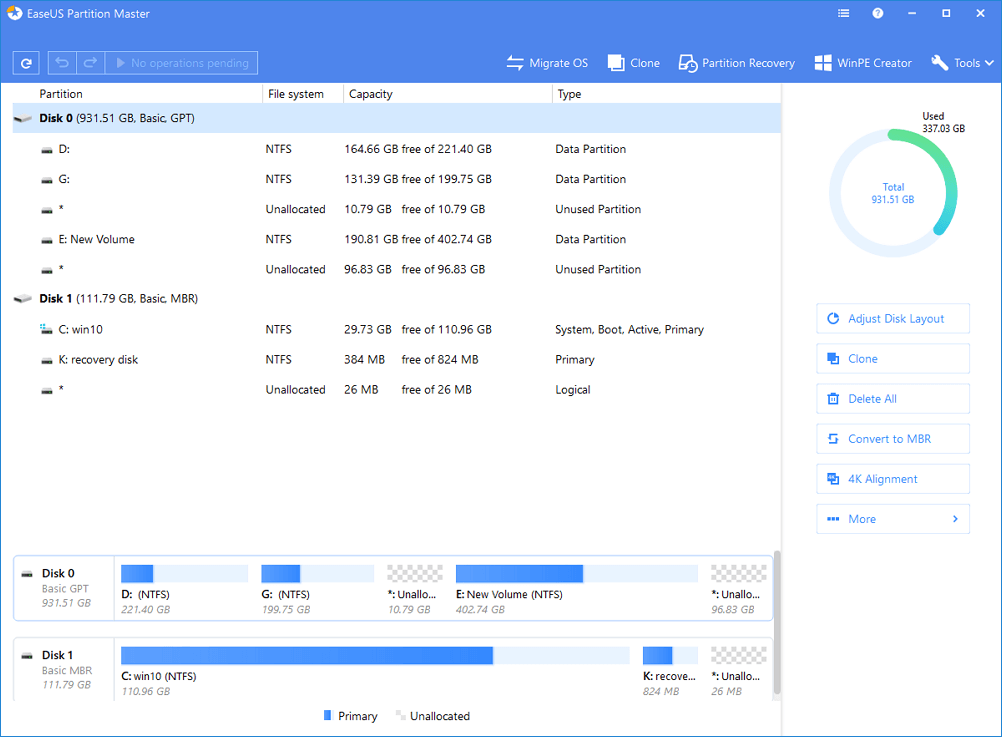Click the Disk 1 drive icon in list
Screen dimensions: 1002x737
(23, 299)
